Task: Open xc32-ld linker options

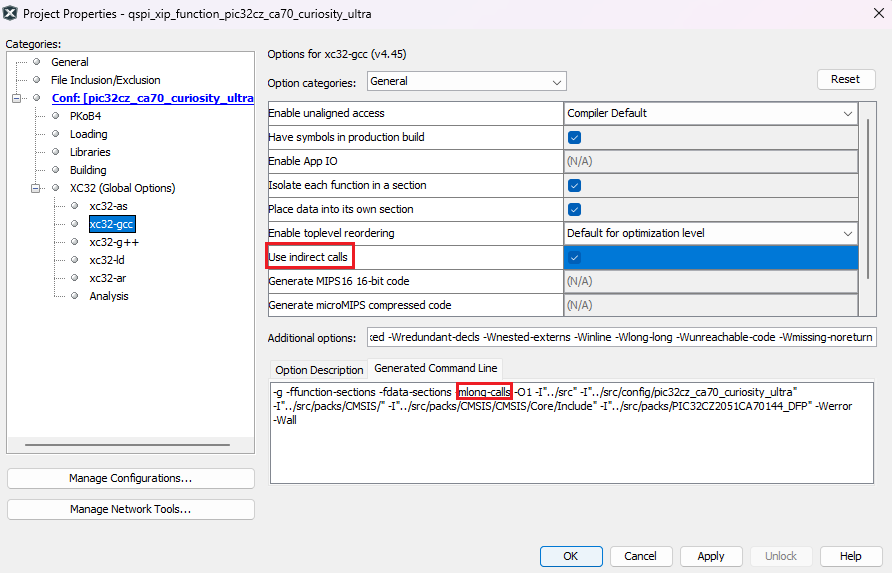Action: 107,260
